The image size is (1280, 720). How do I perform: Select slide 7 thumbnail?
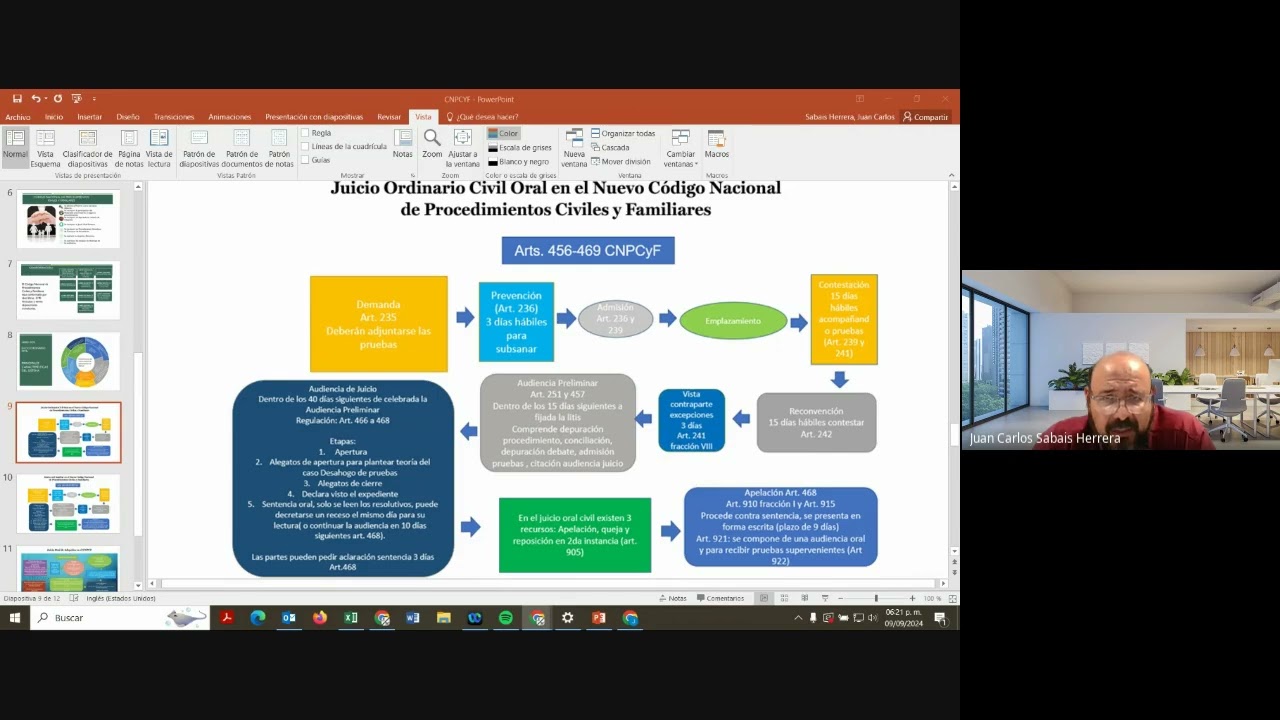[68, 290]
